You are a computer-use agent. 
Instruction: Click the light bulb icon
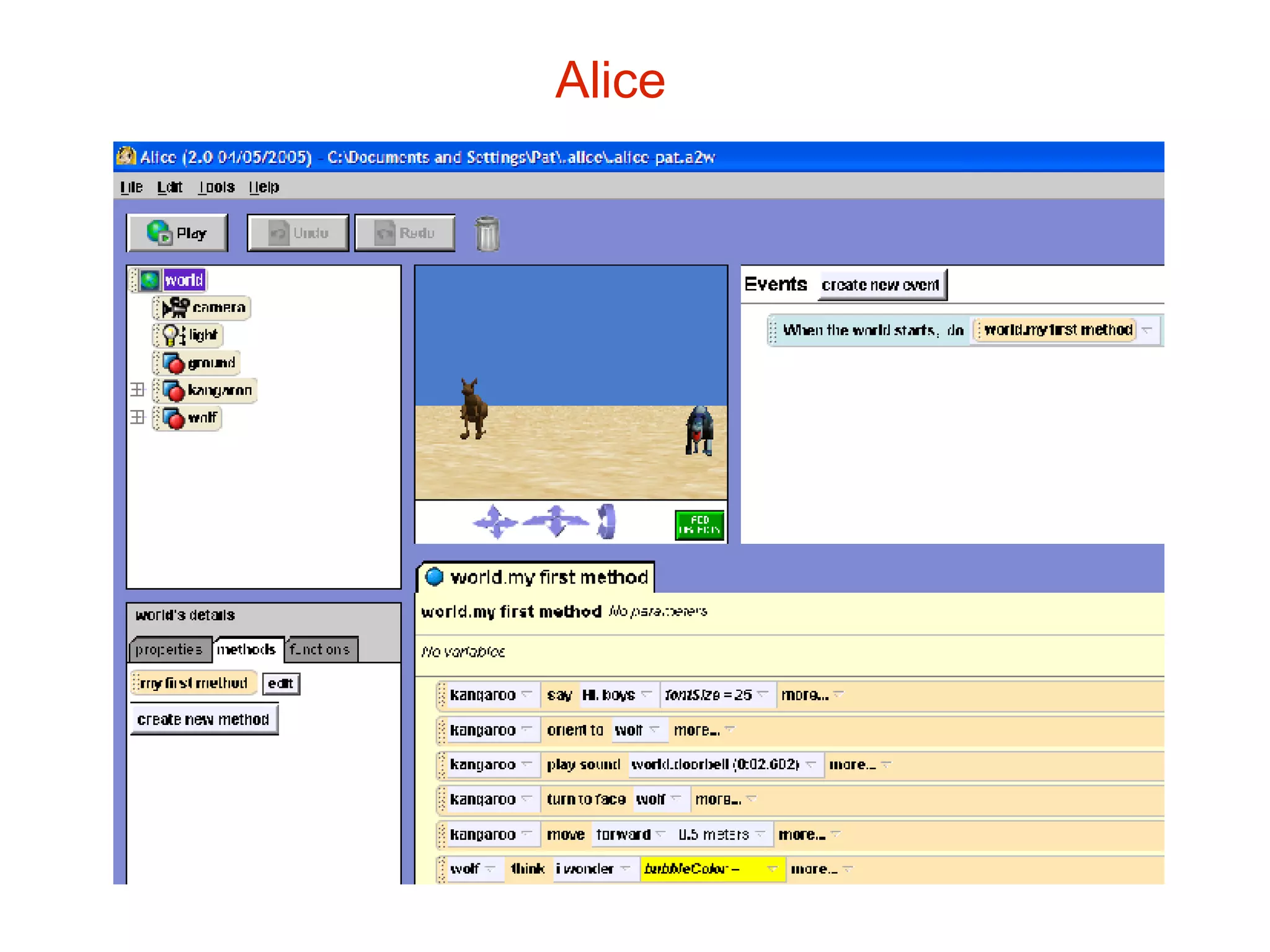click(173, 335)
